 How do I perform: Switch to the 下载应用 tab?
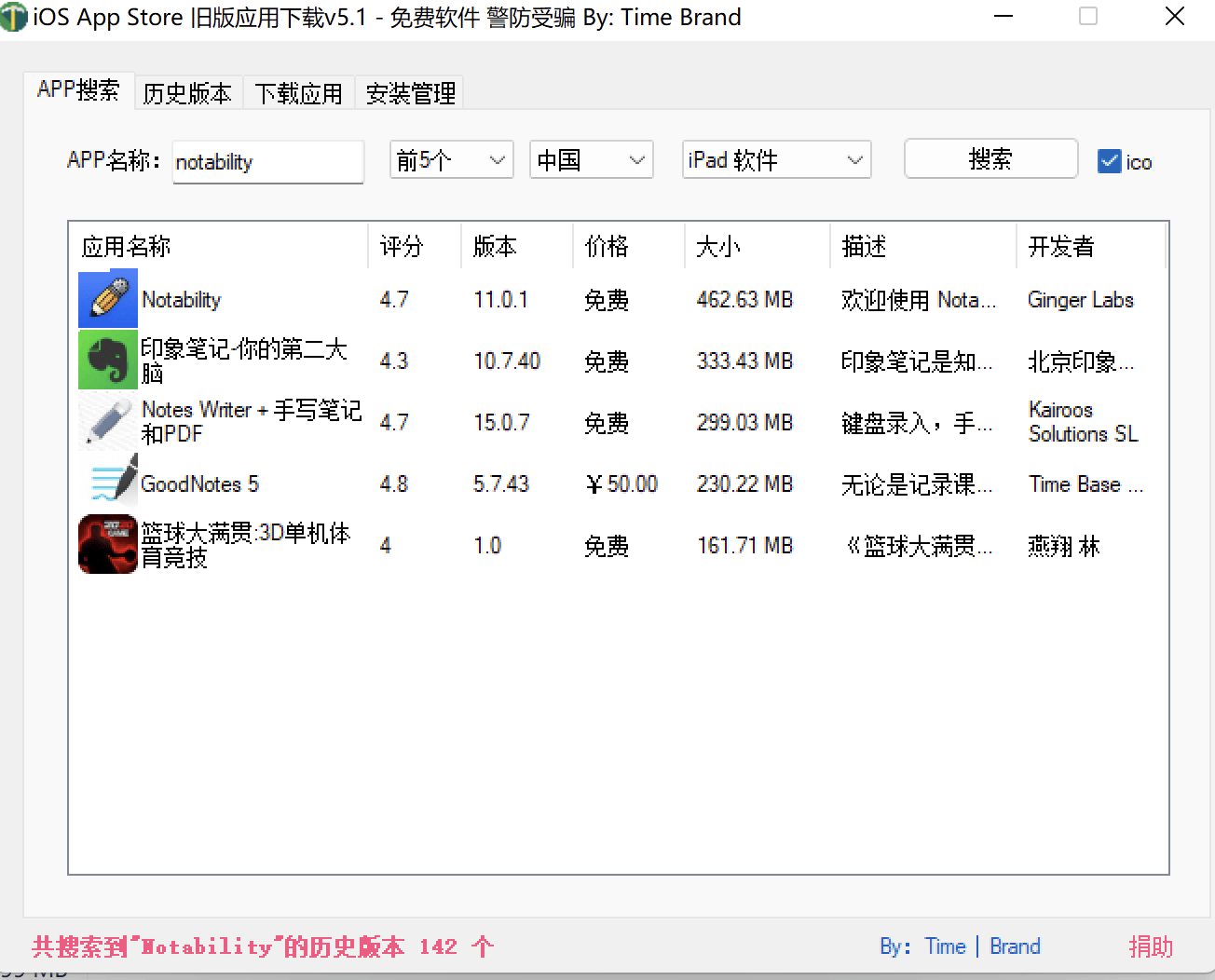[x=299, y=93]
